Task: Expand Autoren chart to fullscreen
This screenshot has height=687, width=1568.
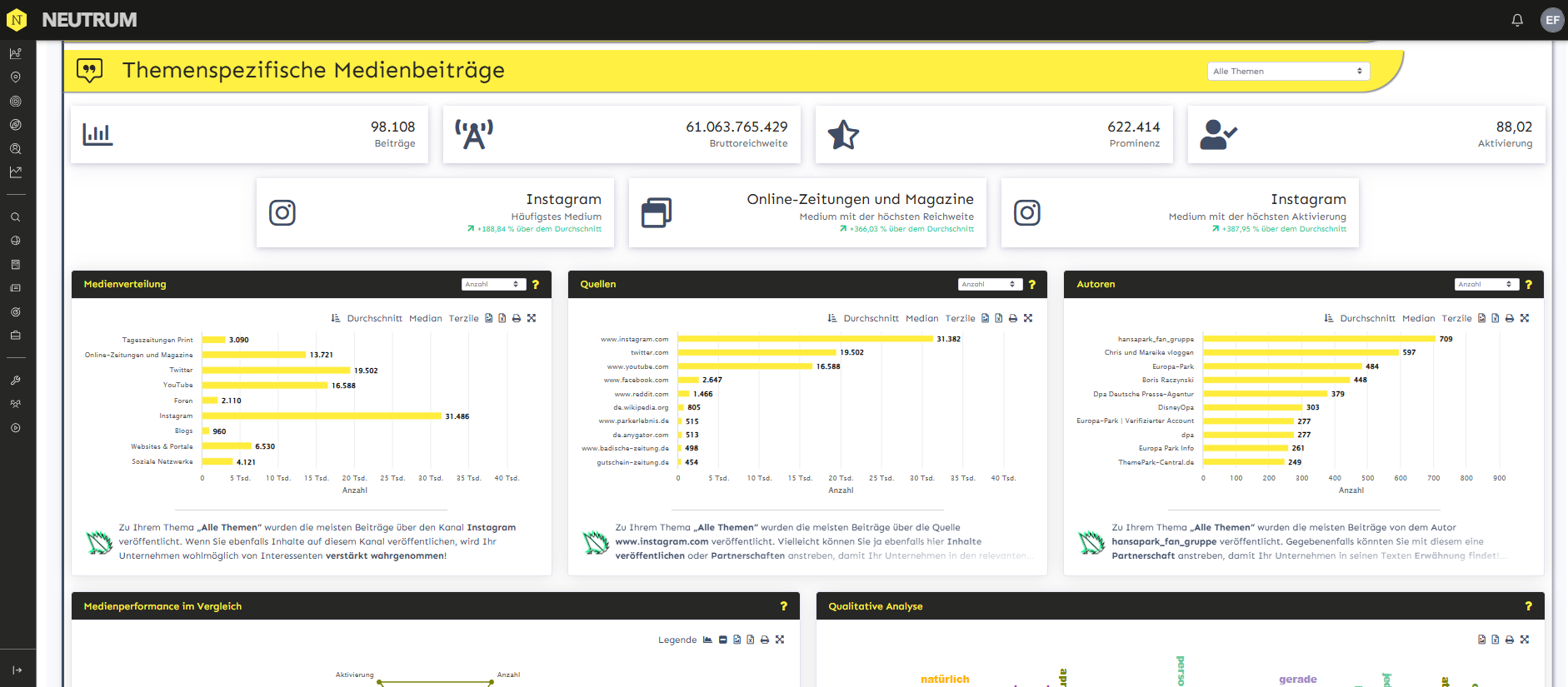Action: (1525, 318)
